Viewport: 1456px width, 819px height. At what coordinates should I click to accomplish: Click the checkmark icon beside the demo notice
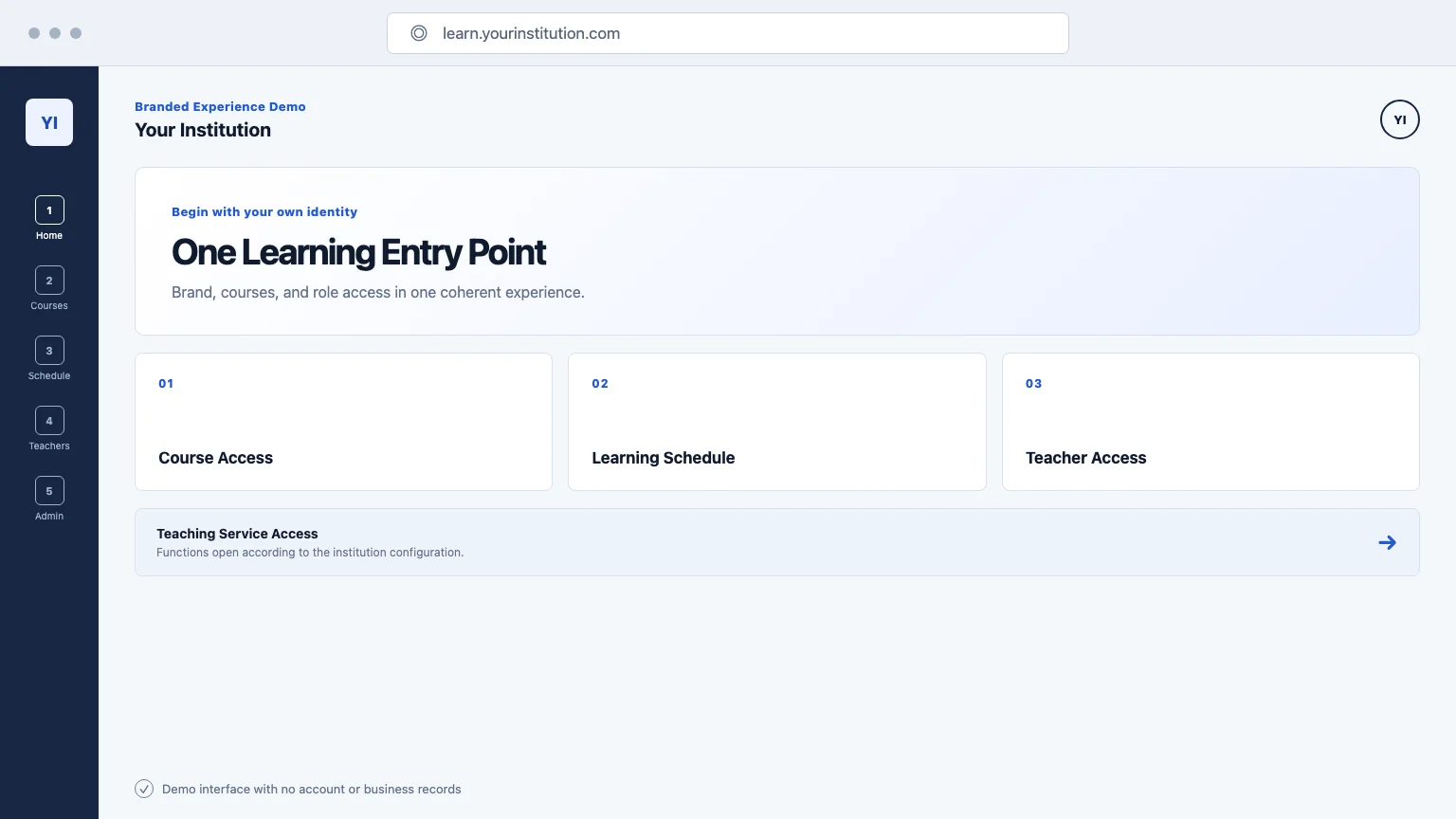click(x=144, y=789)
